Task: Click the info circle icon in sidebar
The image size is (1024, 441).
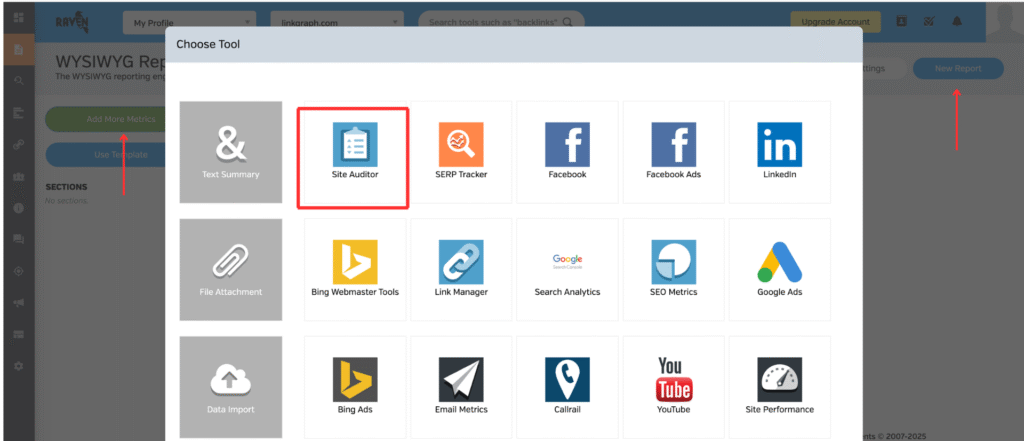Action: (x=18, y=208)
